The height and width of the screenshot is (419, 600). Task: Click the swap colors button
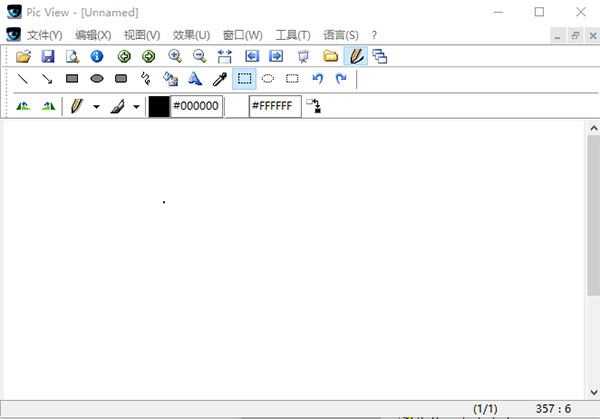pyautogui.click(x=314, y=106)
